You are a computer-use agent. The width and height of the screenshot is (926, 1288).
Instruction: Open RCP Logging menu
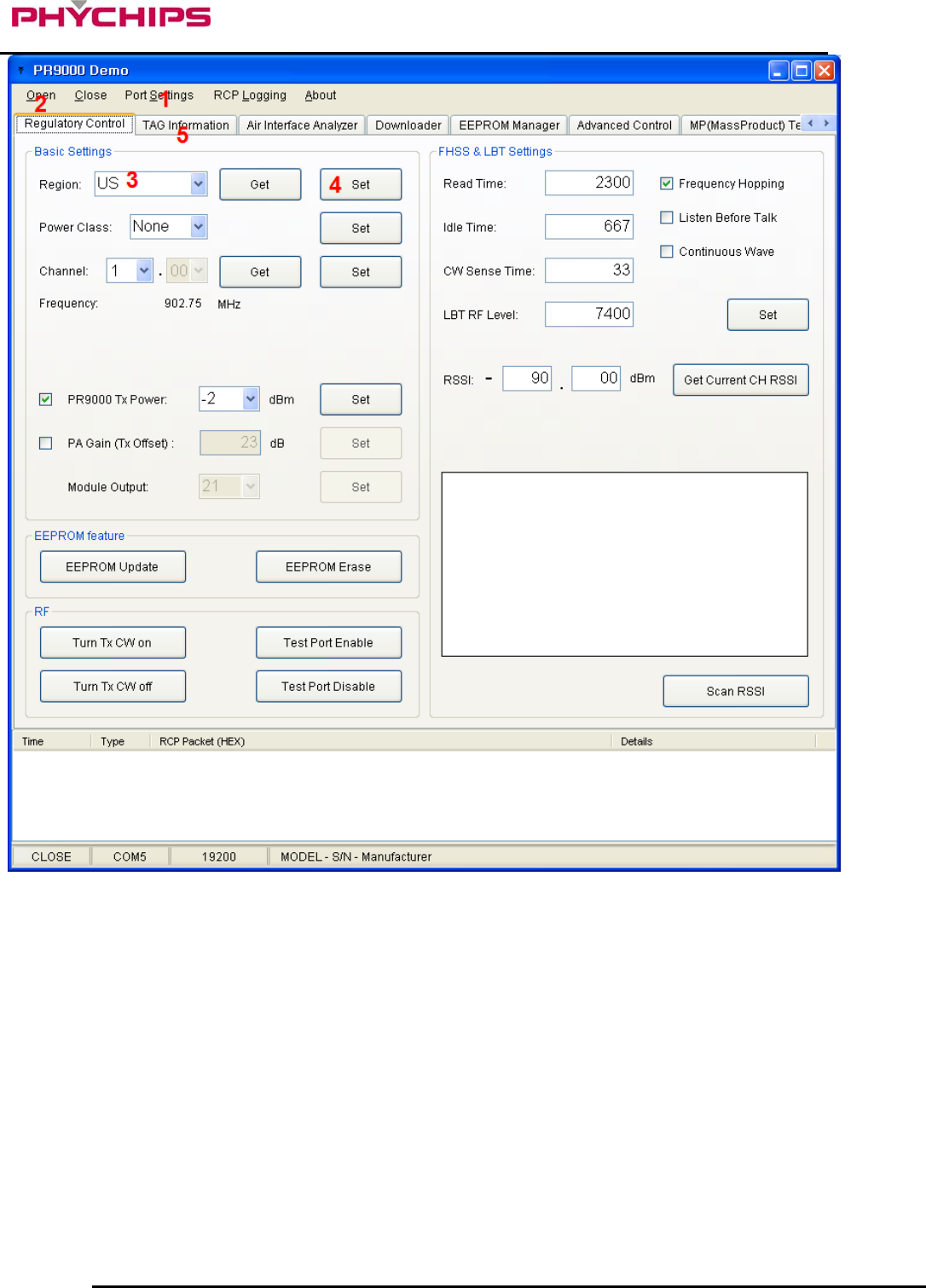[250, 96]
